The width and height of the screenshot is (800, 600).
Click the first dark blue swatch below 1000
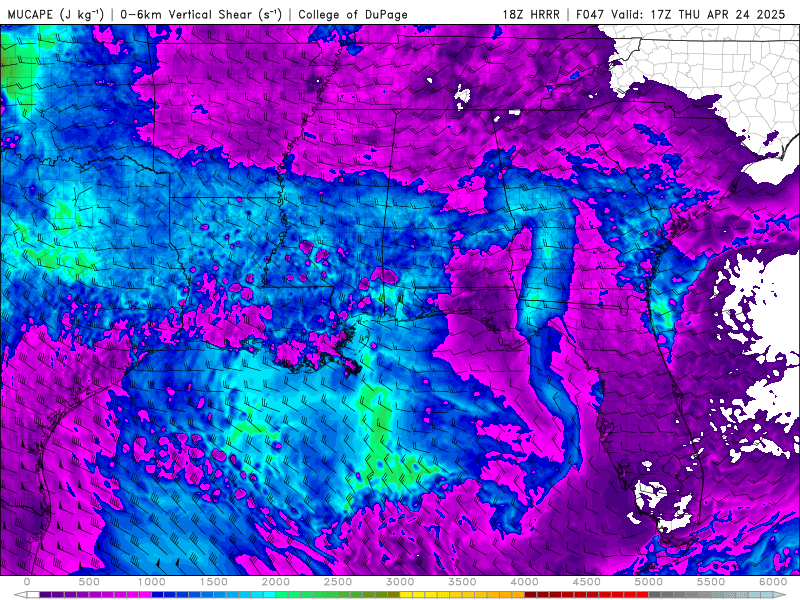[158, 595]
